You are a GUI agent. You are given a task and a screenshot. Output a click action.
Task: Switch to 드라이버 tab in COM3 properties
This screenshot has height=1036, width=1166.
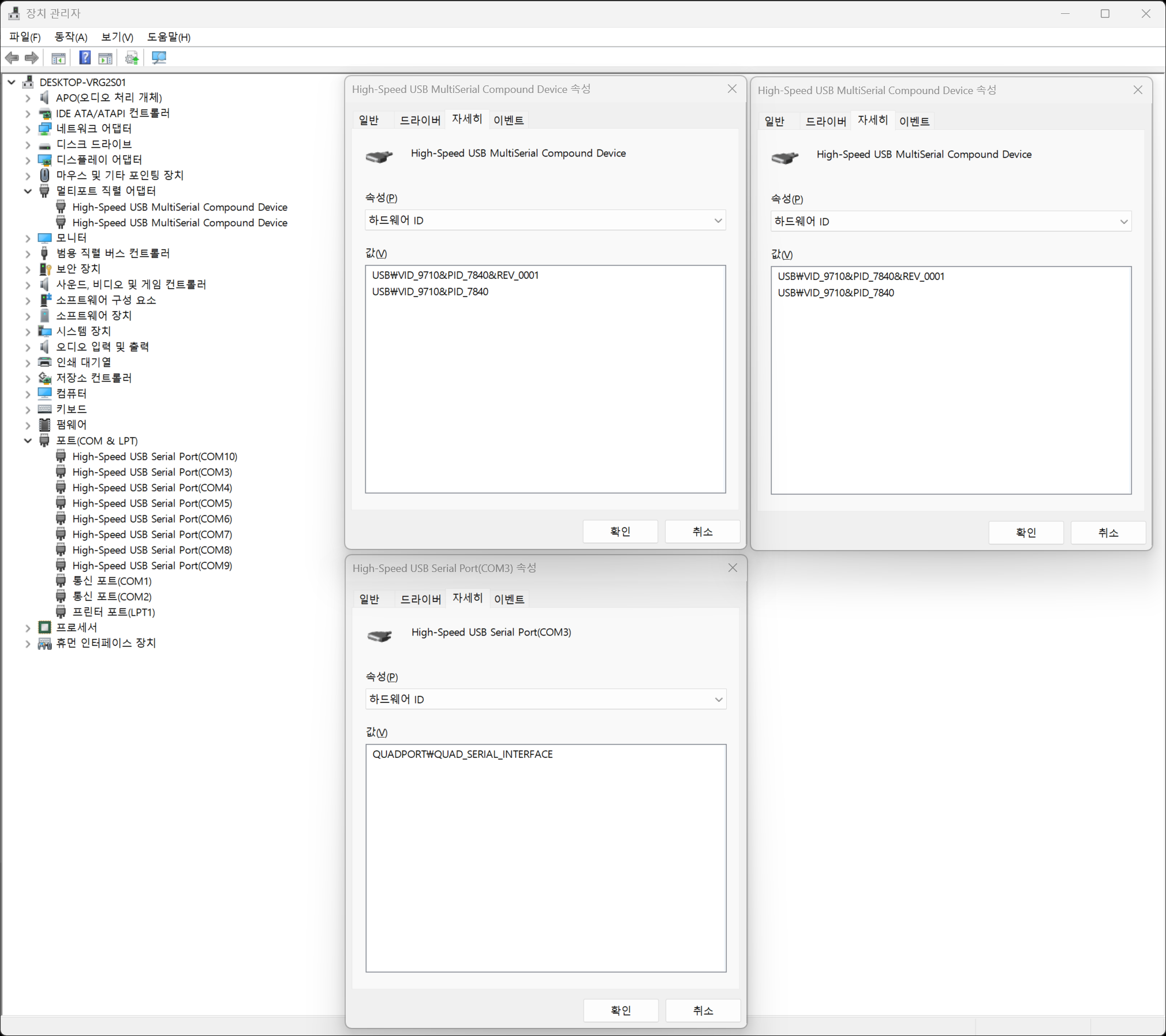420,599
